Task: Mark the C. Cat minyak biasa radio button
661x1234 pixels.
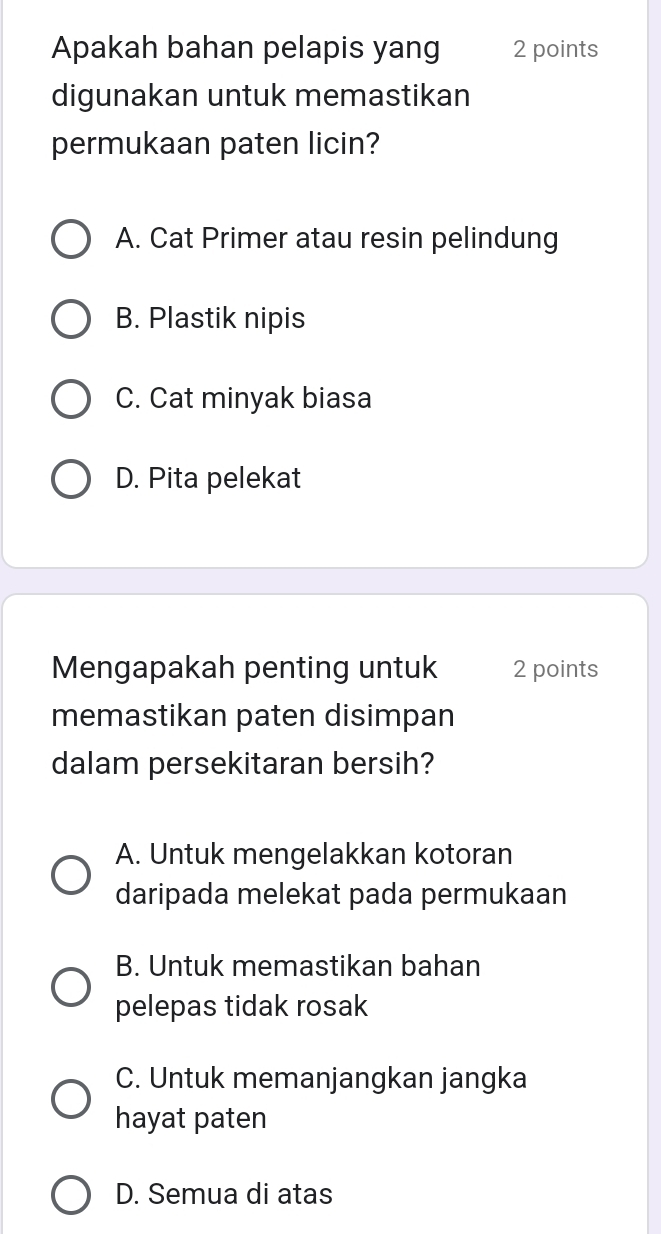Action: pos(70,400)
